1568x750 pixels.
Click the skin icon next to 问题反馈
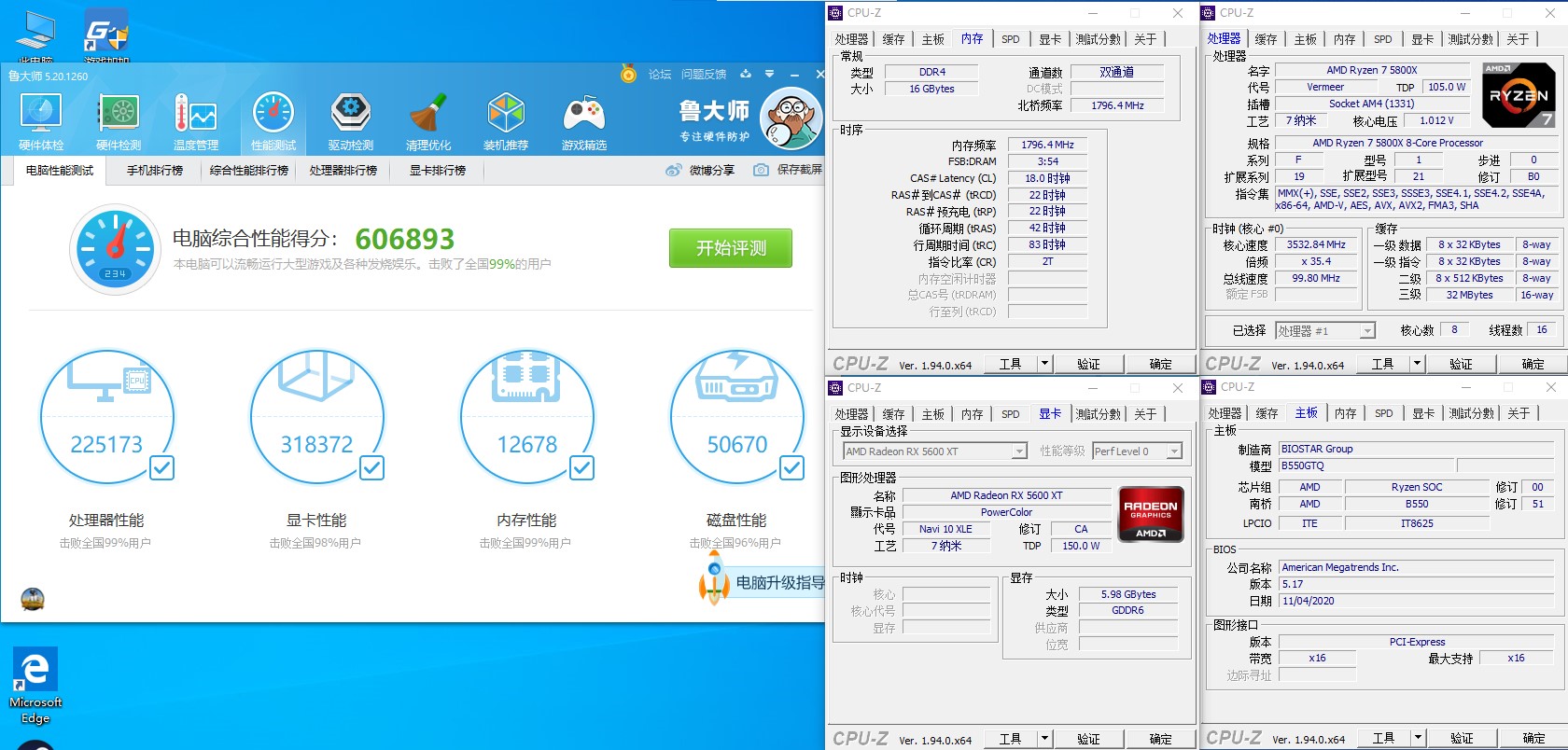[745, 74]
